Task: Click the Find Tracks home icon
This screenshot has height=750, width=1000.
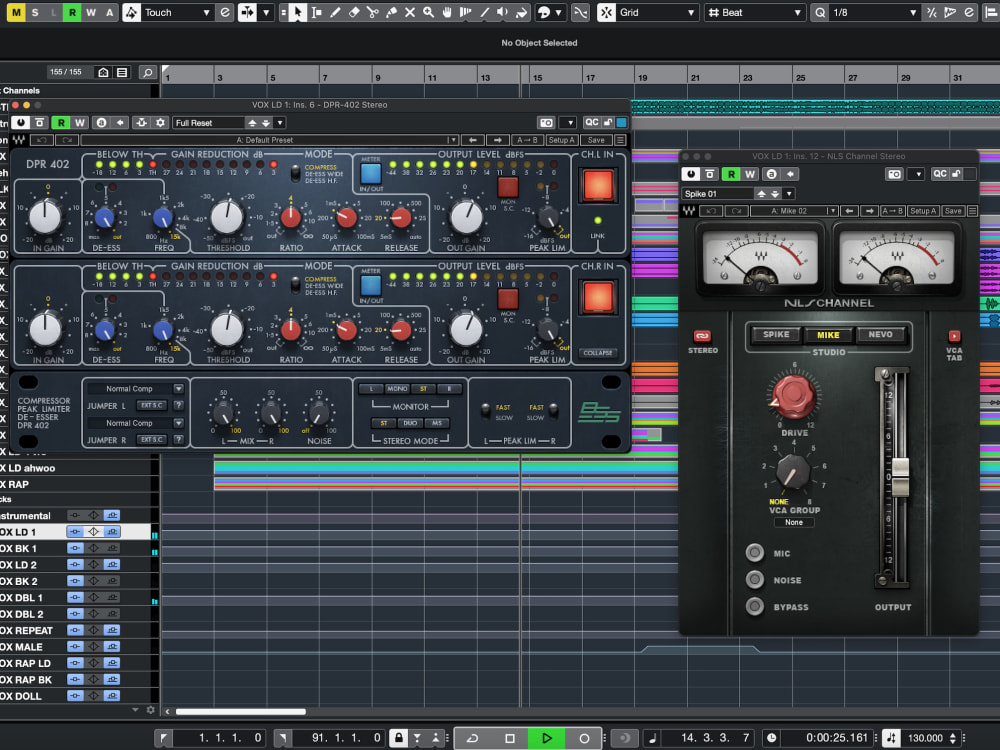Action: [x=103, y=72]
